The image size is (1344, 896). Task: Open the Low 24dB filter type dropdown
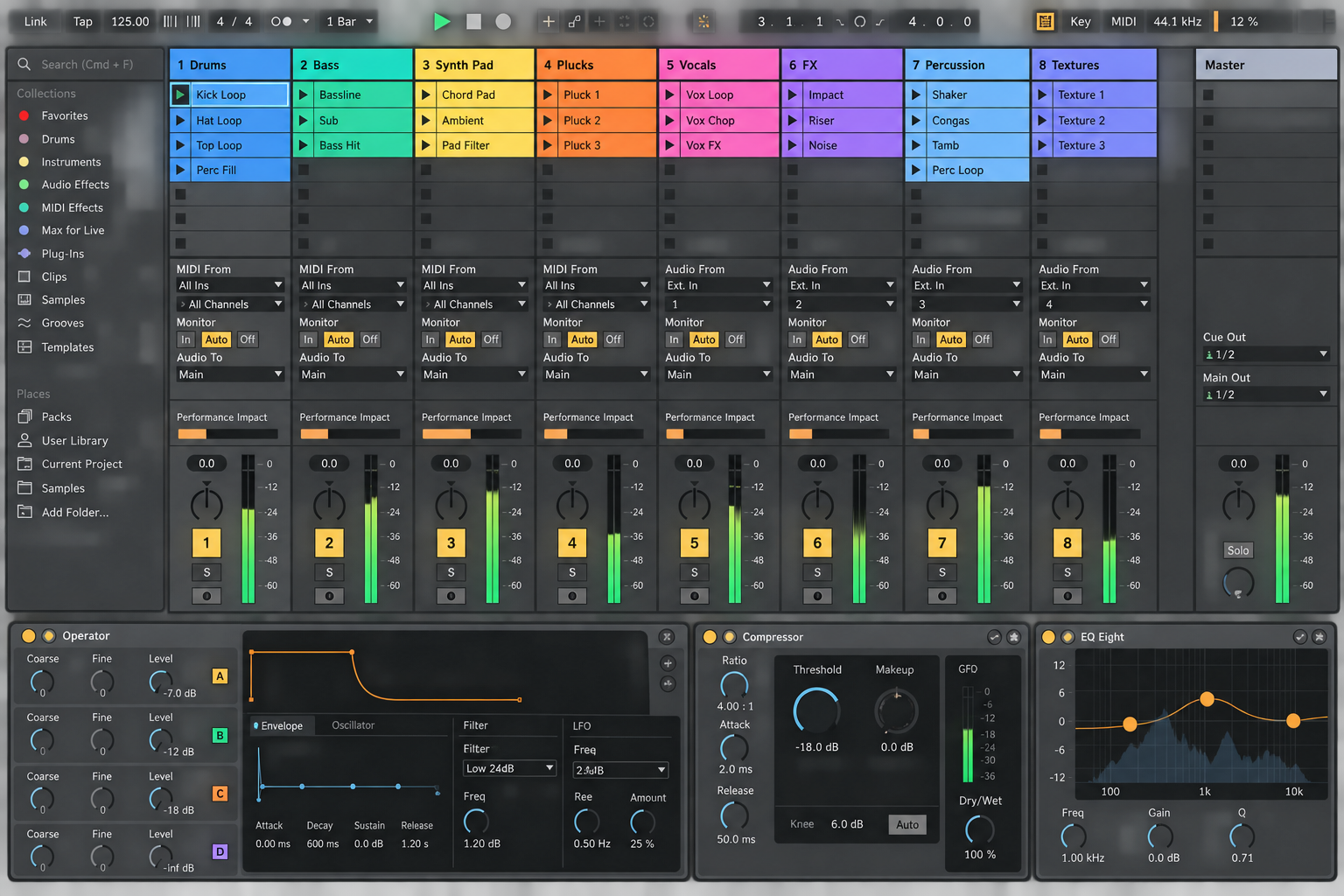(510, 768)
